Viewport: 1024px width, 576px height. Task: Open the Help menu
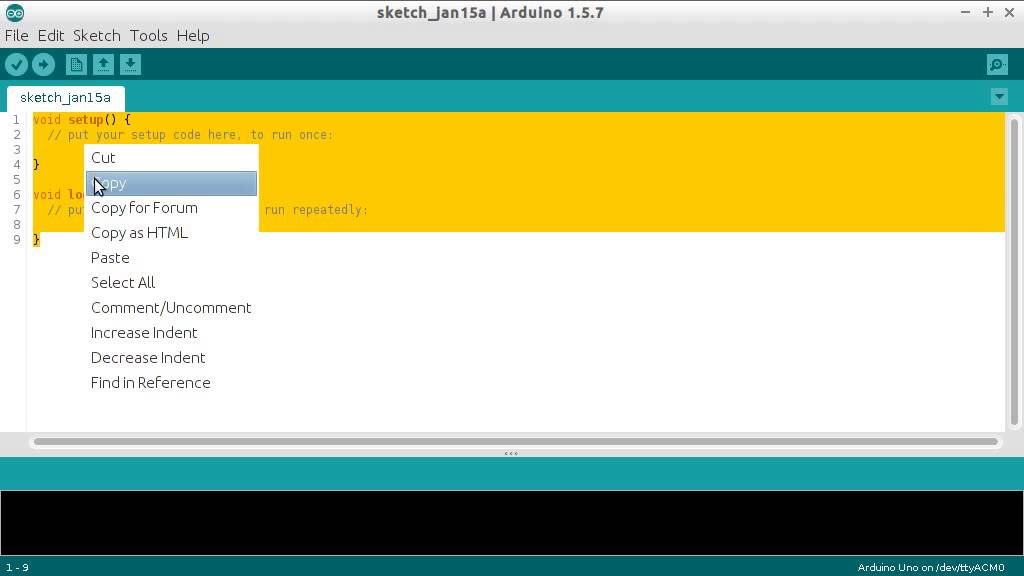coord(193,36)
